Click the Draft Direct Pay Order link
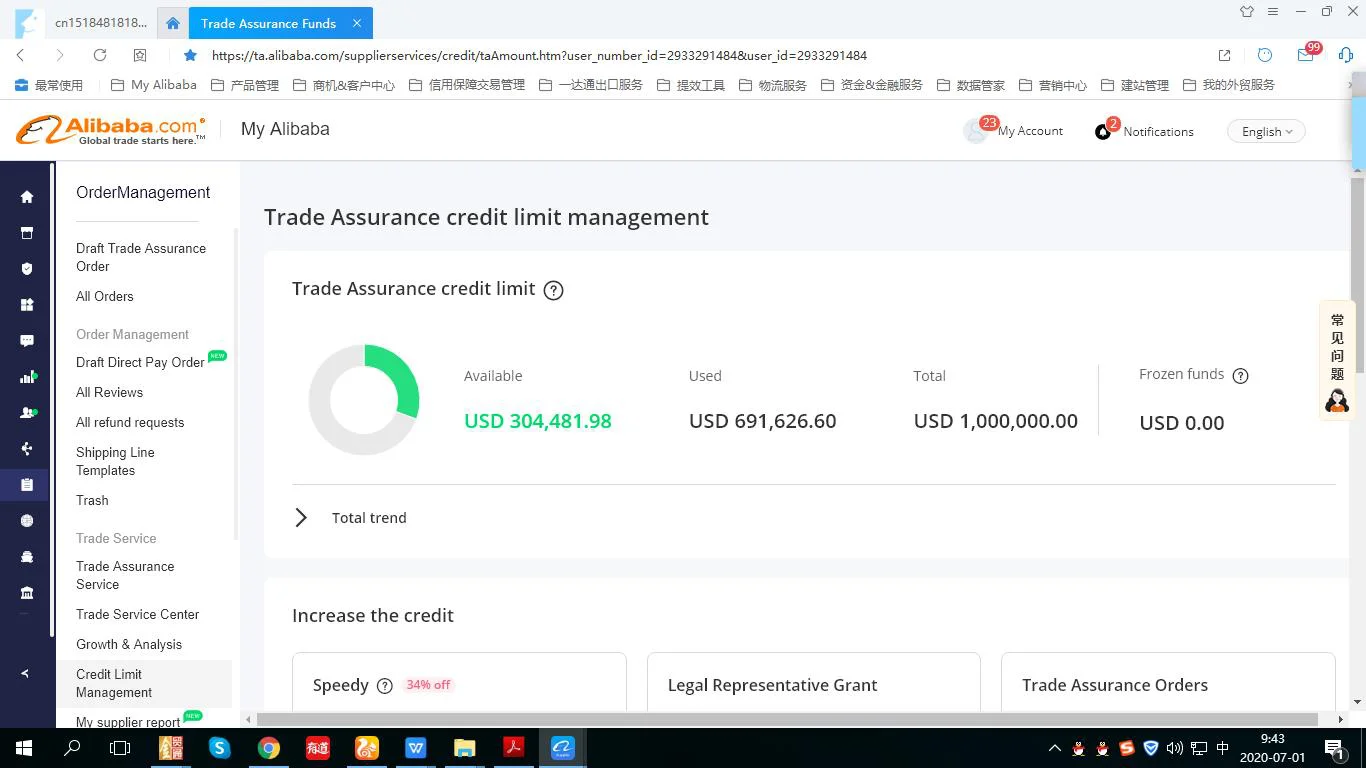 click(140, 362)
